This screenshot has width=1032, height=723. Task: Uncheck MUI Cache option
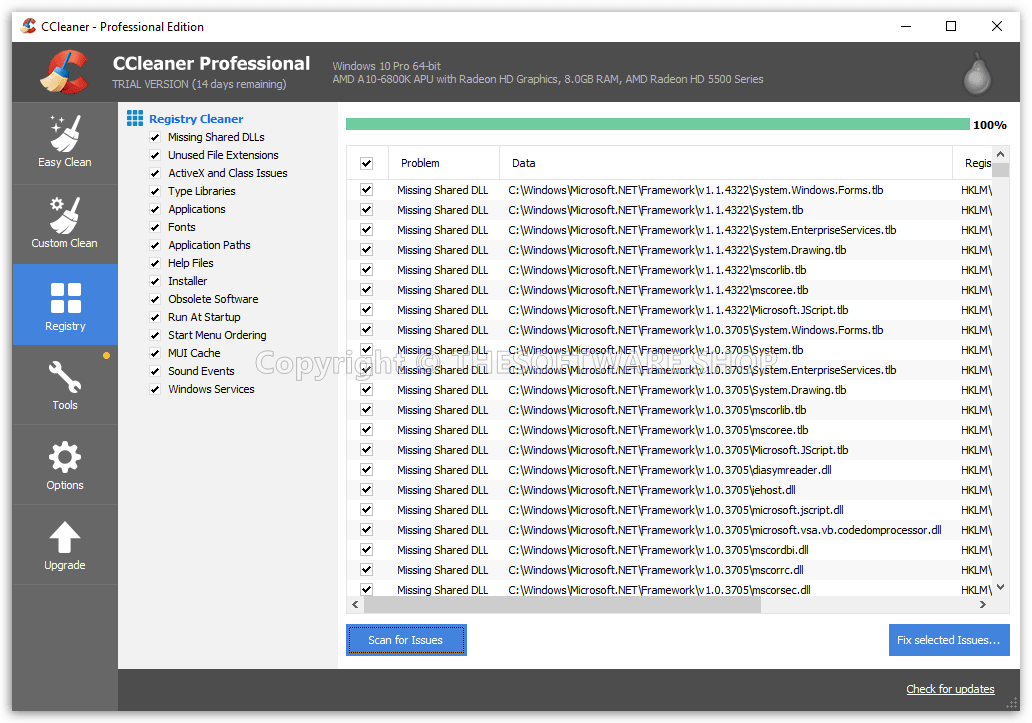tap(155, 353)
